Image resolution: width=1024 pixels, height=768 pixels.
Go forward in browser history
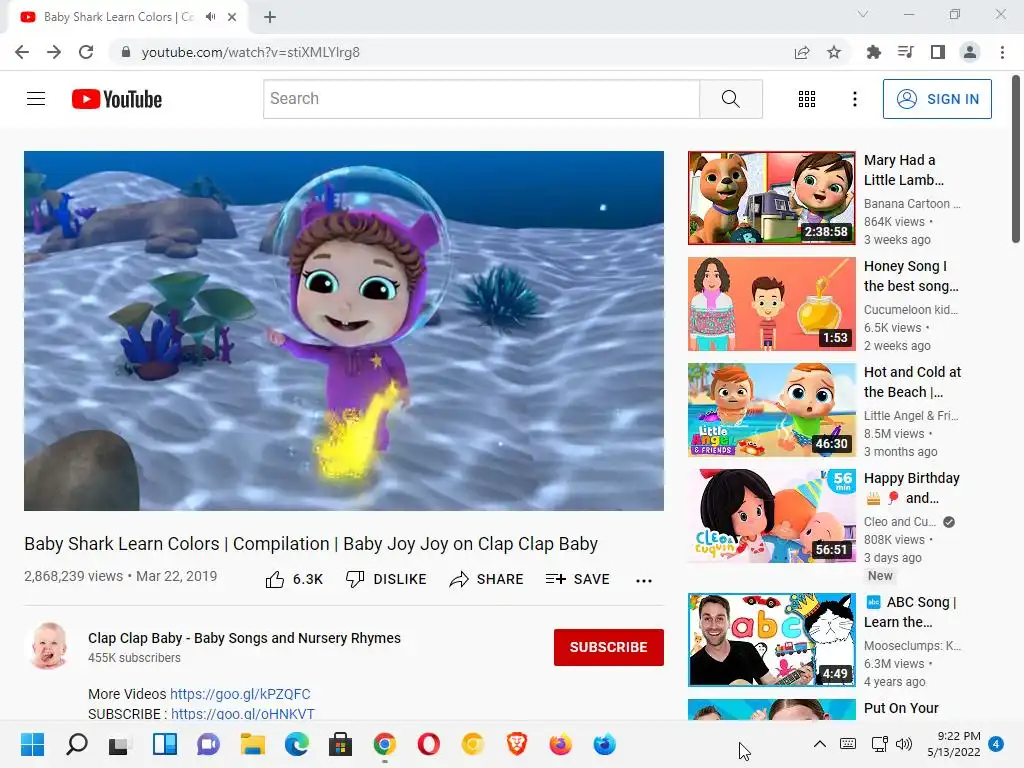(54, 52)
